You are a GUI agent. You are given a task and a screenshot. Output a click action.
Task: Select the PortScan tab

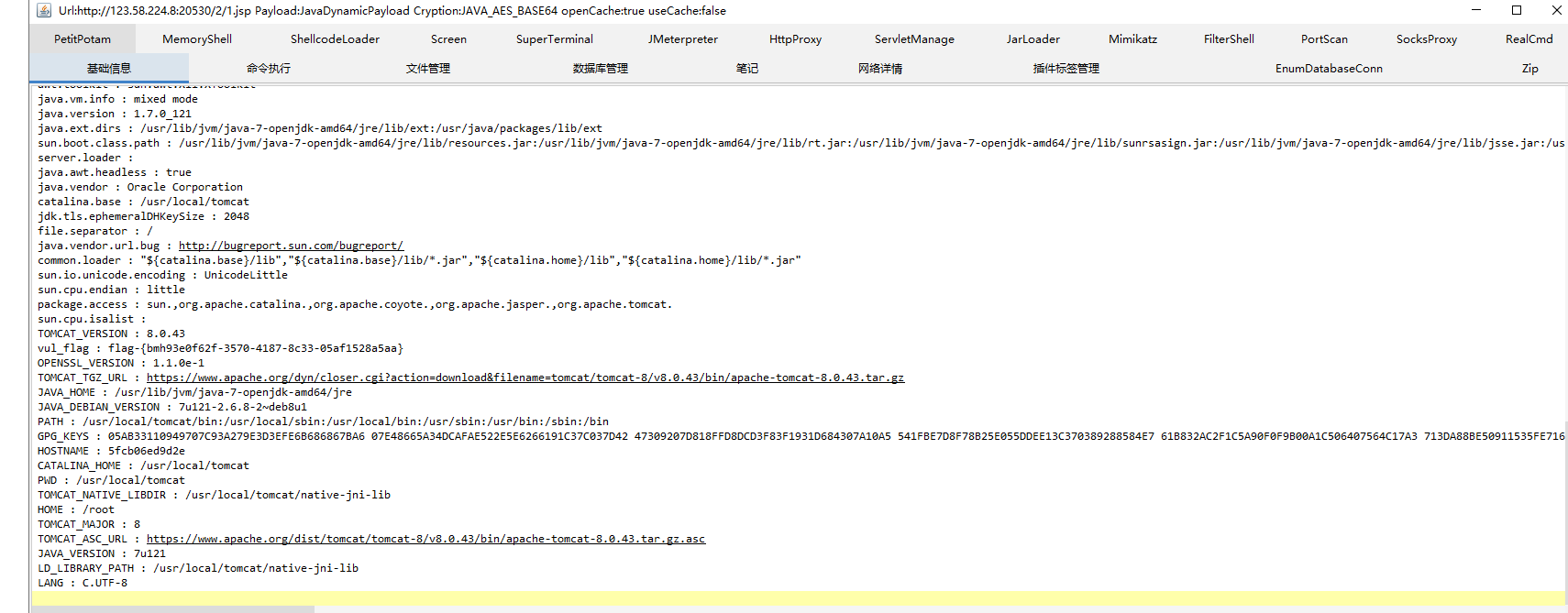(1324, 39)
